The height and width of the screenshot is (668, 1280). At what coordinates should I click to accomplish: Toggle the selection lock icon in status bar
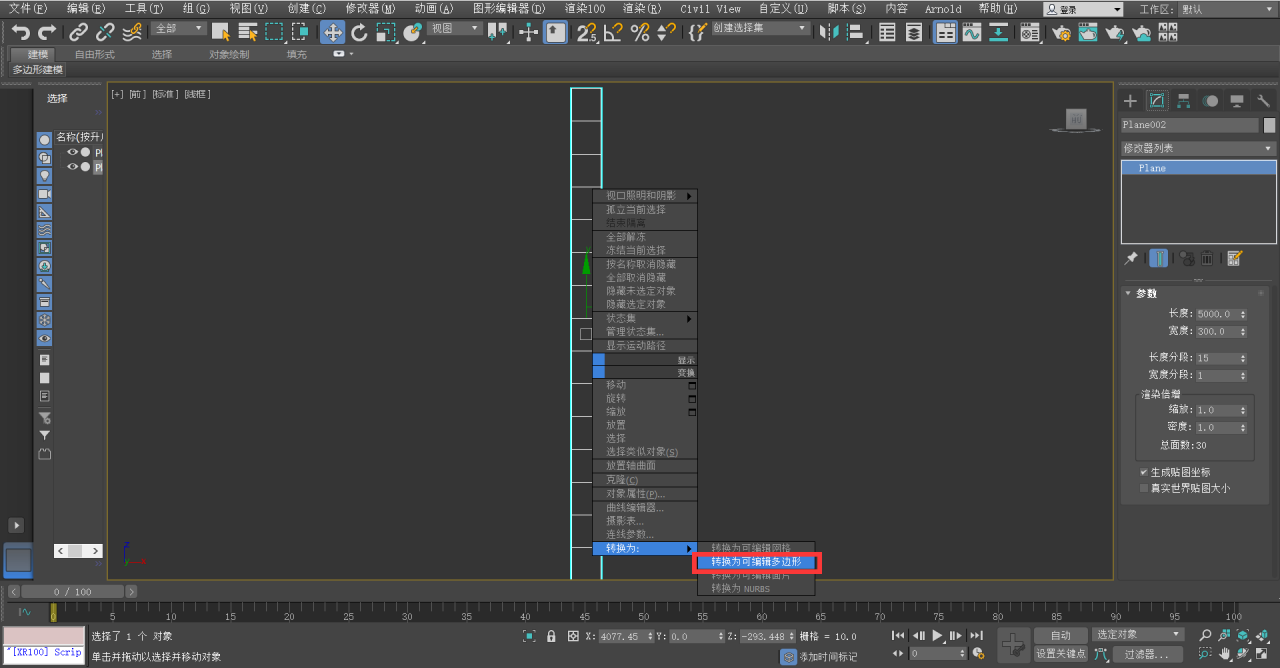tap(551, 636)
